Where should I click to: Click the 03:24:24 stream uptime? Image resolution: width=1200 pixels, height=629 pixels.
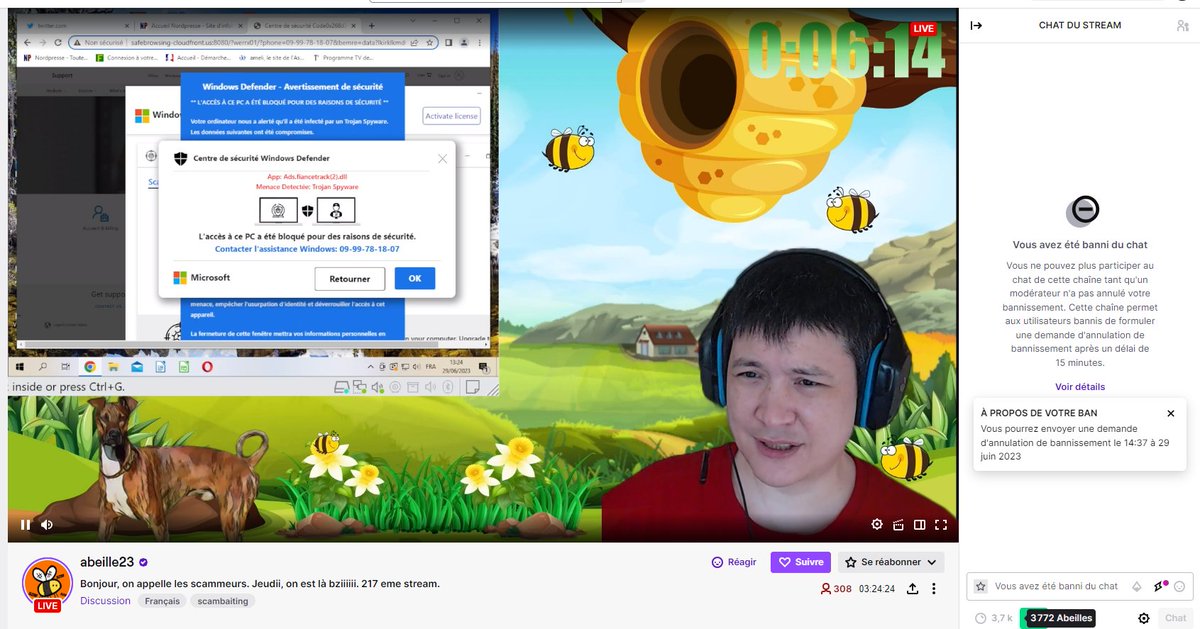coord(877,589)
